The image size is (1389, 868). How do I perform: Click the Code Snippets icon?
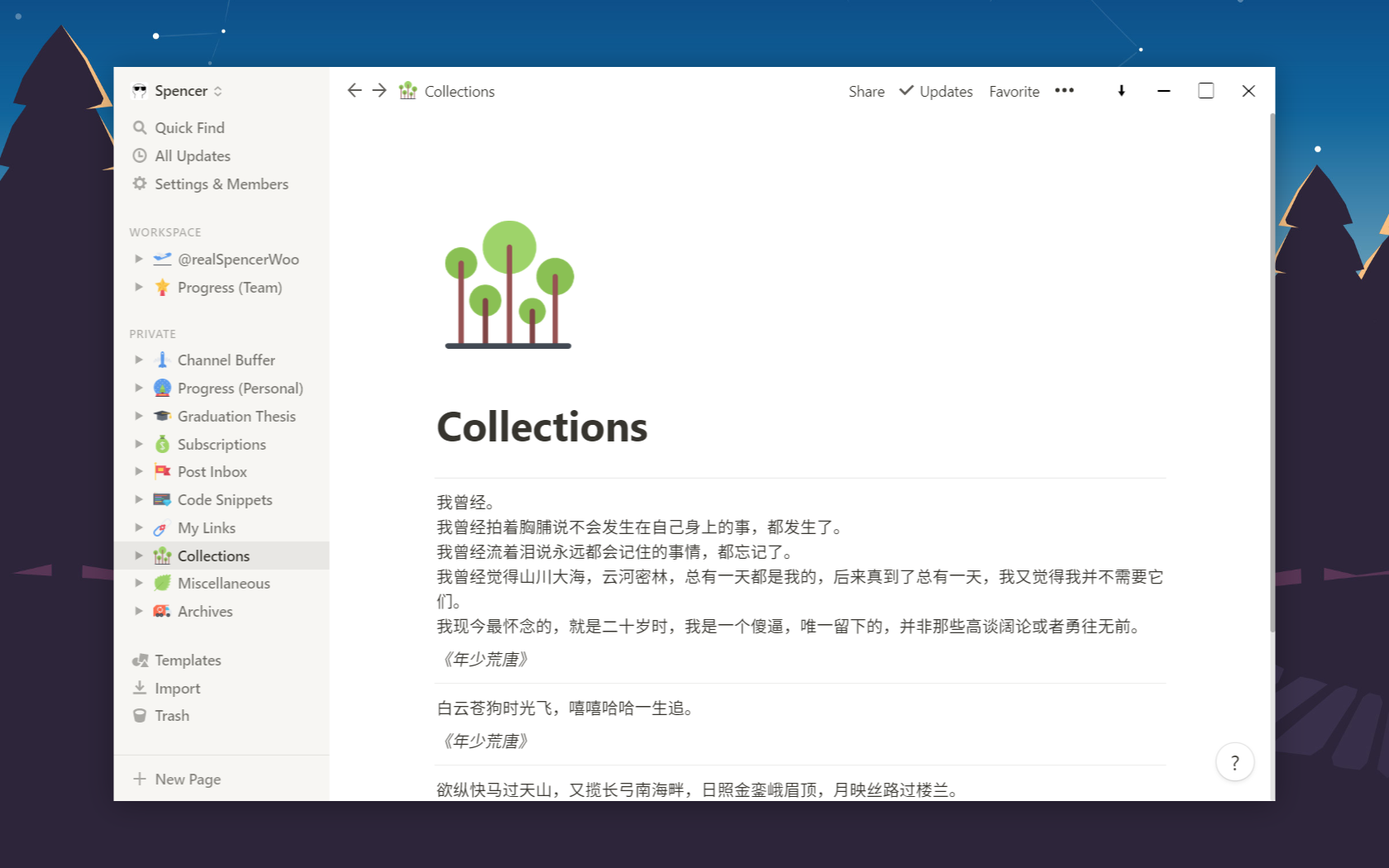(162, 499)
